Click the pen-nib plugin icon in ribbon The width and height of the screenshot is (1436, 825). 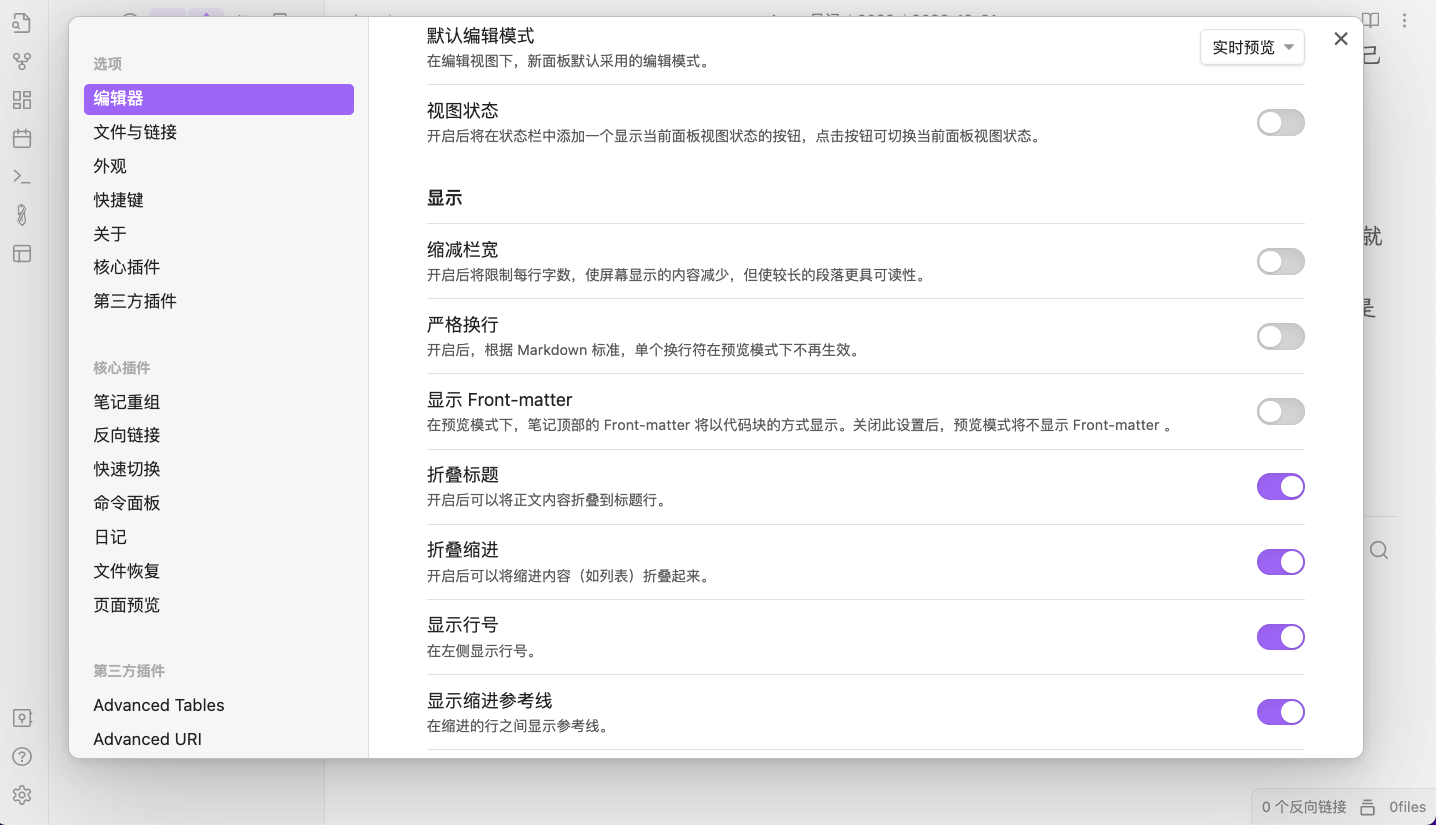click(x=22, y=215)
